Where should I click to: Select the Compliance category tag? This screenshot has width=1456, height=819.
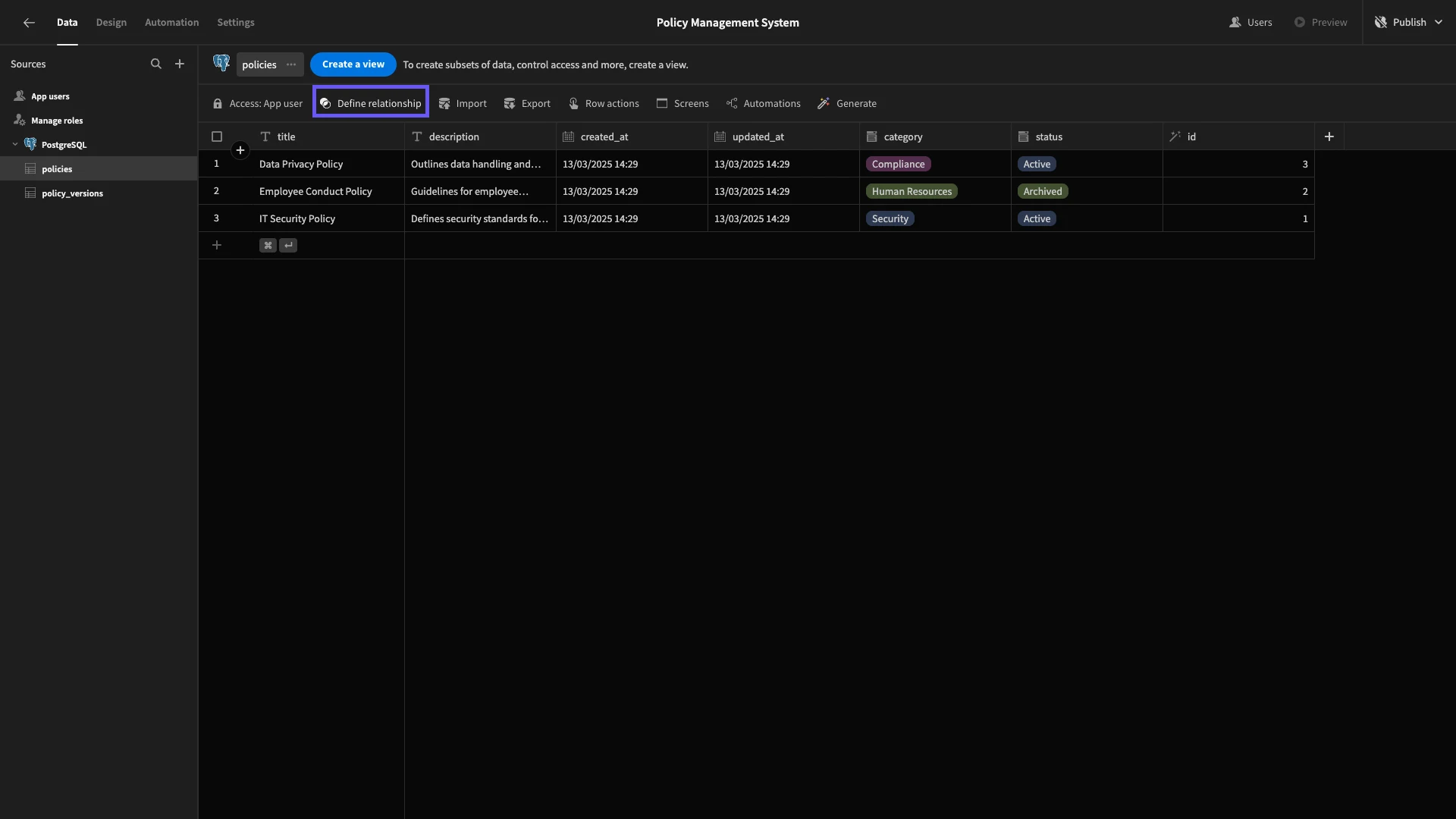898,165
